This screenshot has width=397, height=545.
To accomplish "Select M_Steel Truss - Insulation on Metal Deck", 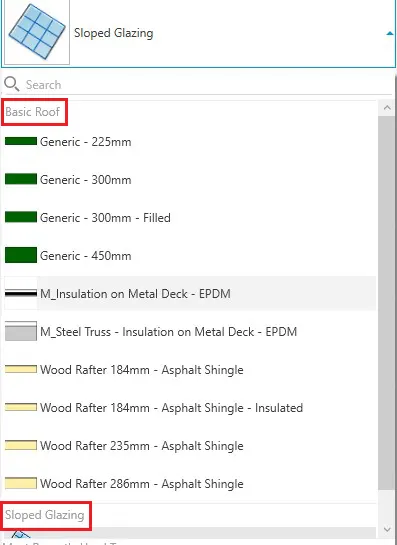I will click(190, 331).
